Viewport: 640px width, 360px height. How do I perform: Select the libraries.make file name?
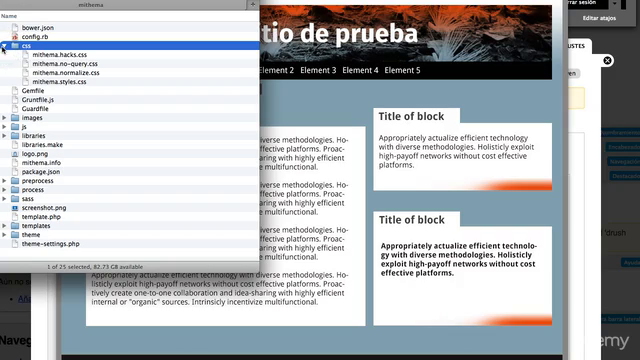[42, 144]
